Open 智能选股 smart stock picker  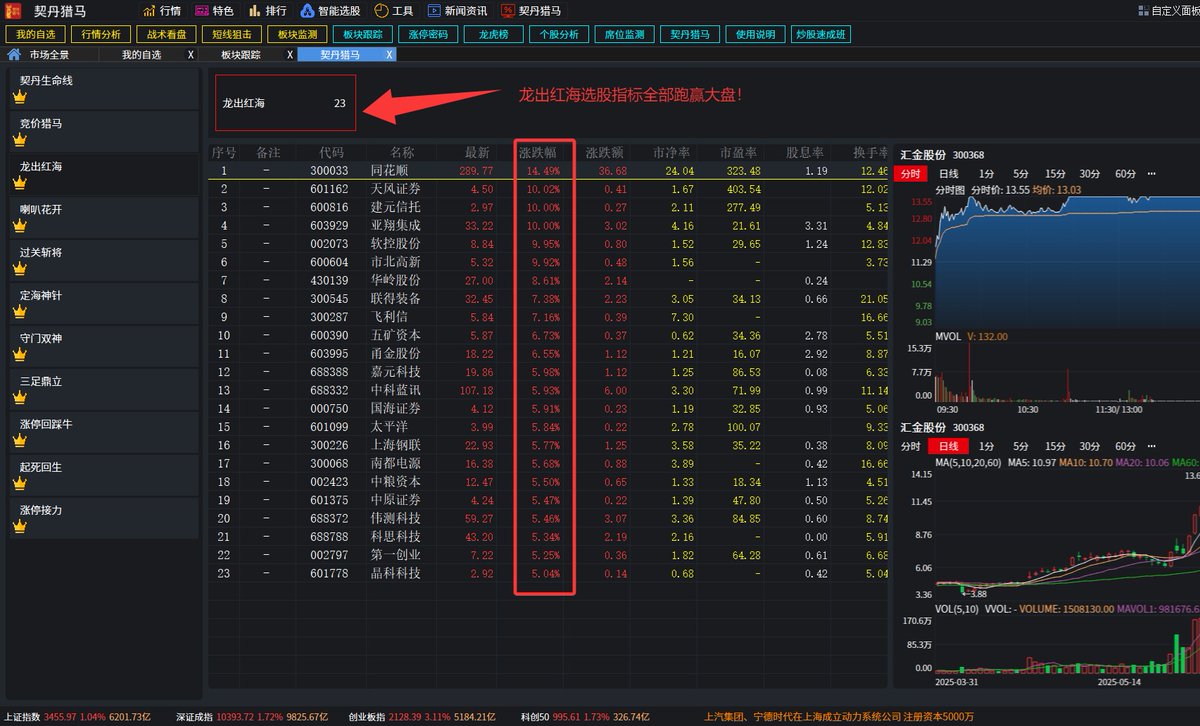click(x=330, y=11)
